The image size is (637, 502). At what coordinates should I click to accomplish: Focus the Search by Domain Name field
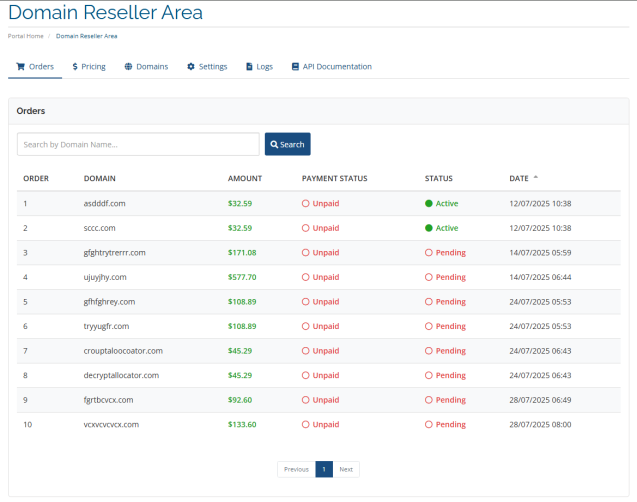click(x=138, y=144)
